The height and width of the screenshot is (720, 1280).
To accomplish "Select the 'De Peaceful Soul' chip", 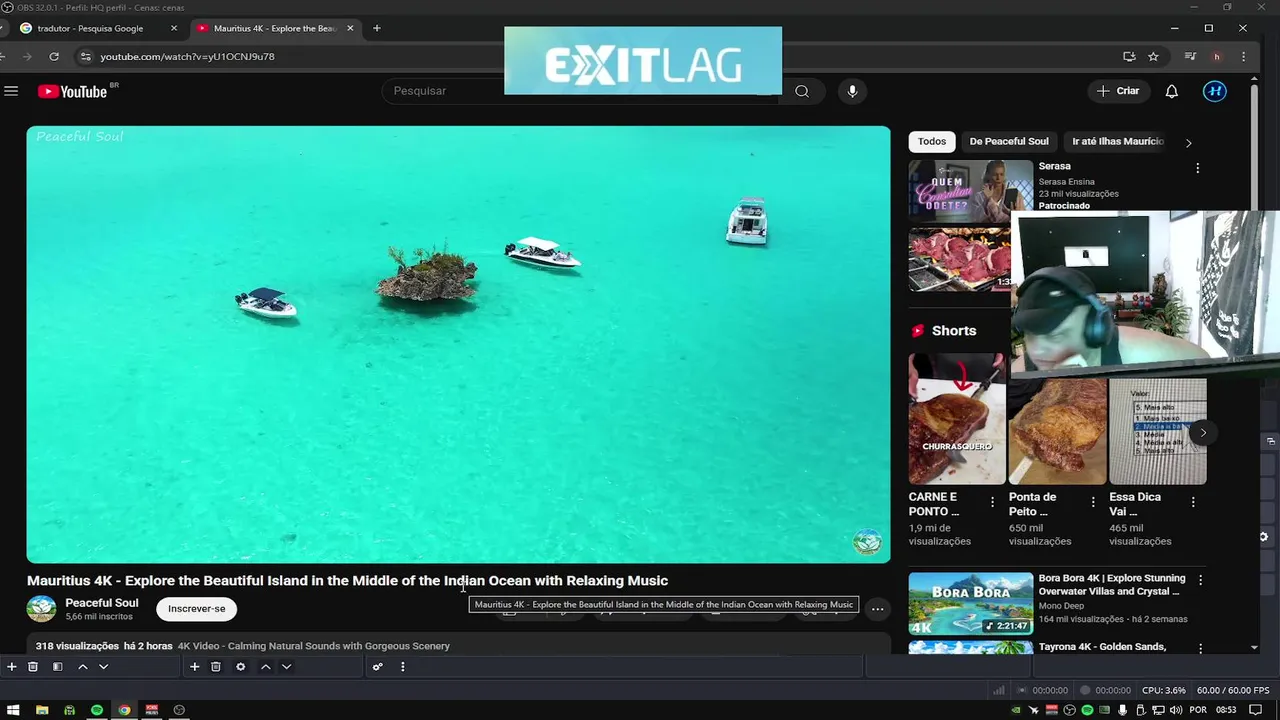I will point(1009,142).
